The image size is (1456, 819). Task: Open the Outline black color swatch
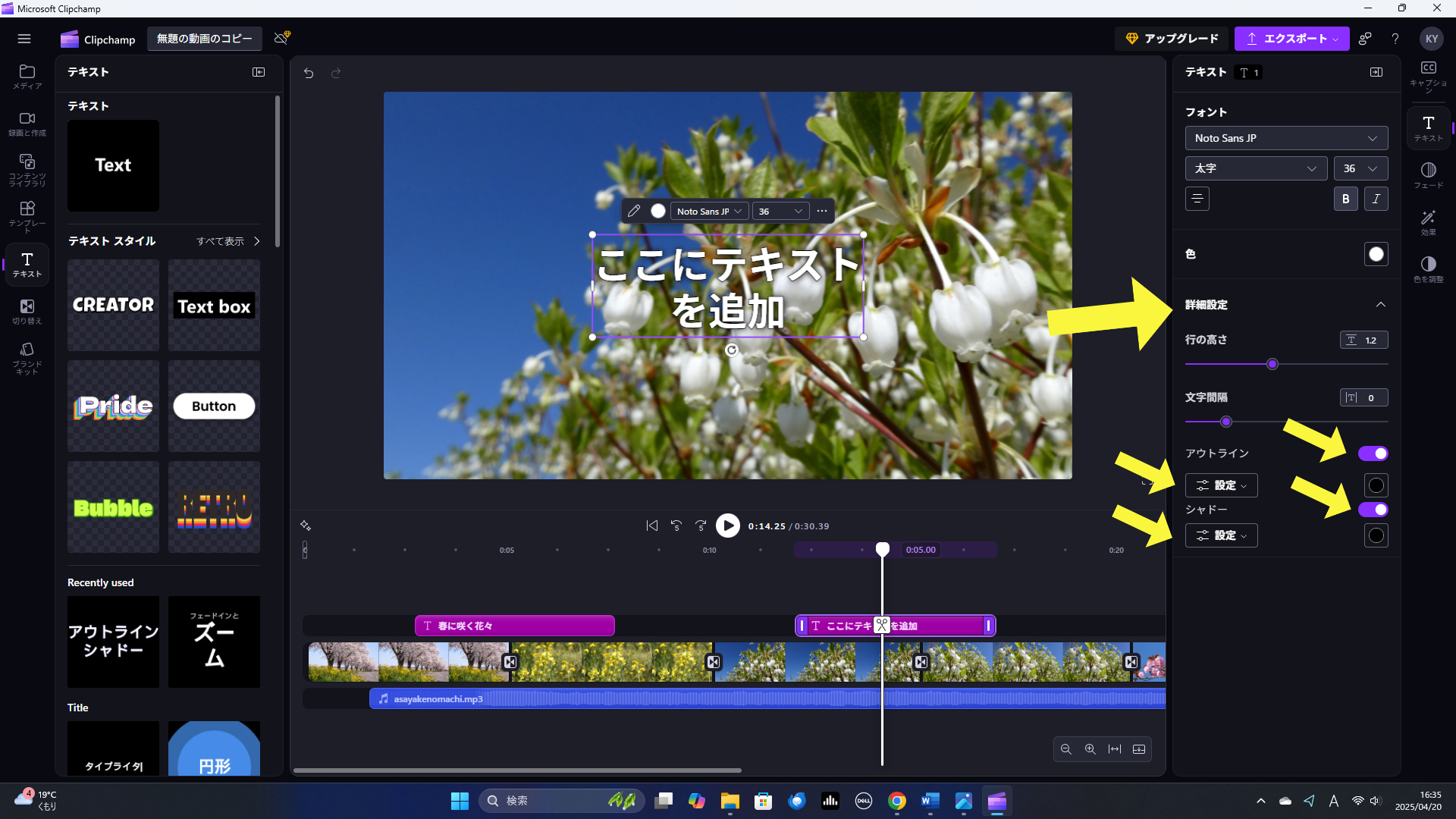click(1376, 485)
